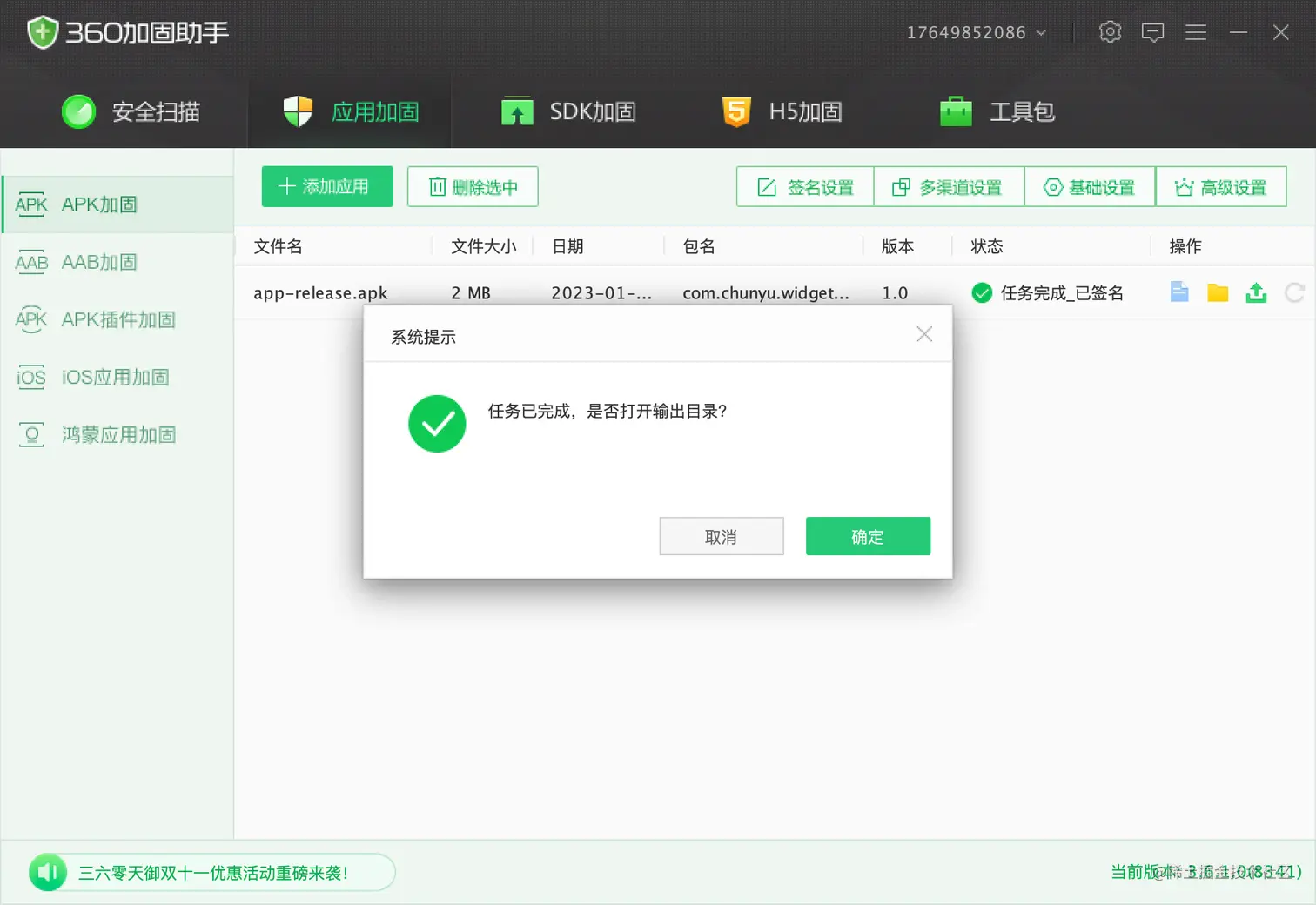Open 签名设置
Viewport: 1316px width, 905px height.
(x=805, y=187)
